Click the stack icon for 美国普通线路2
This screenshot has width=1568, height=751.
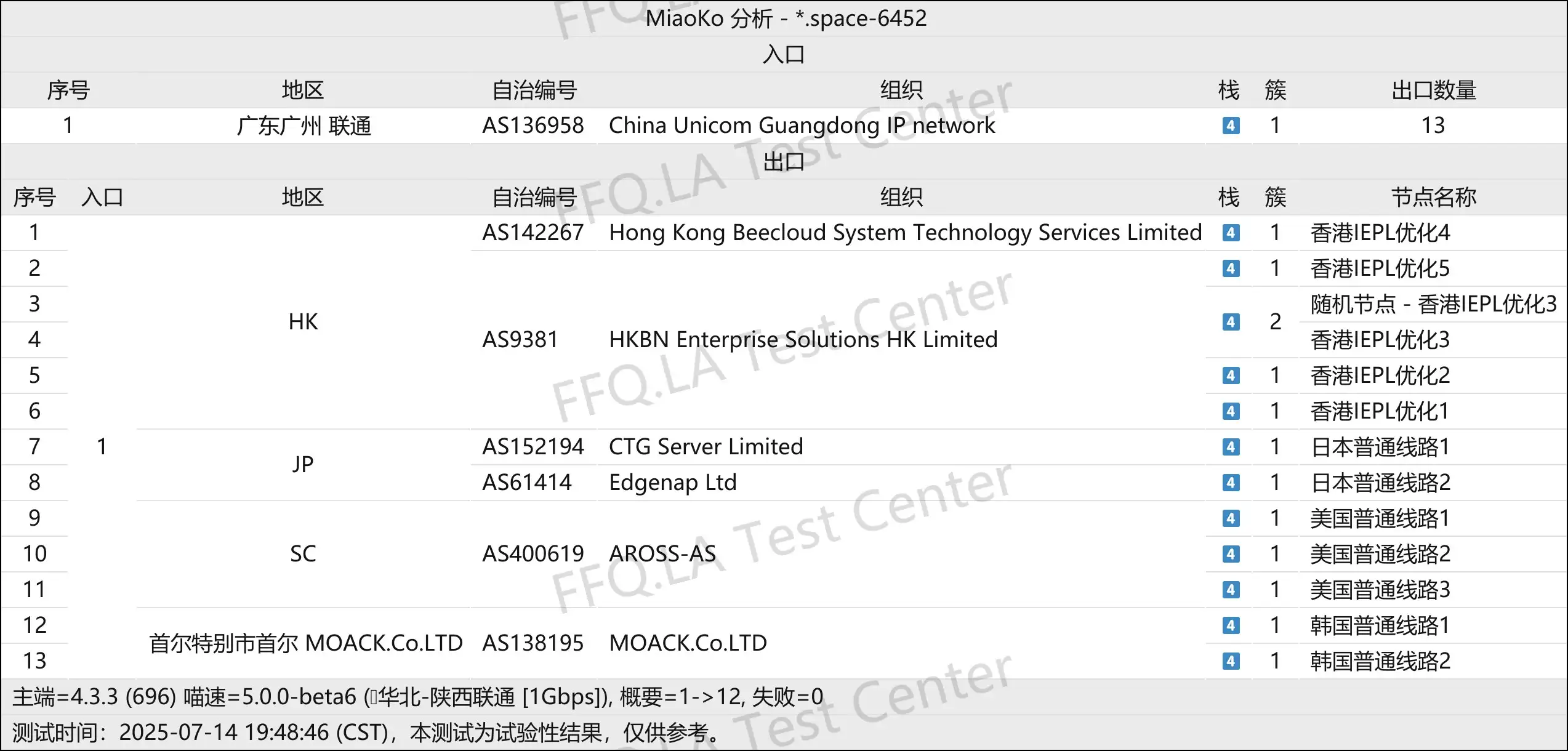[1230, 554]
